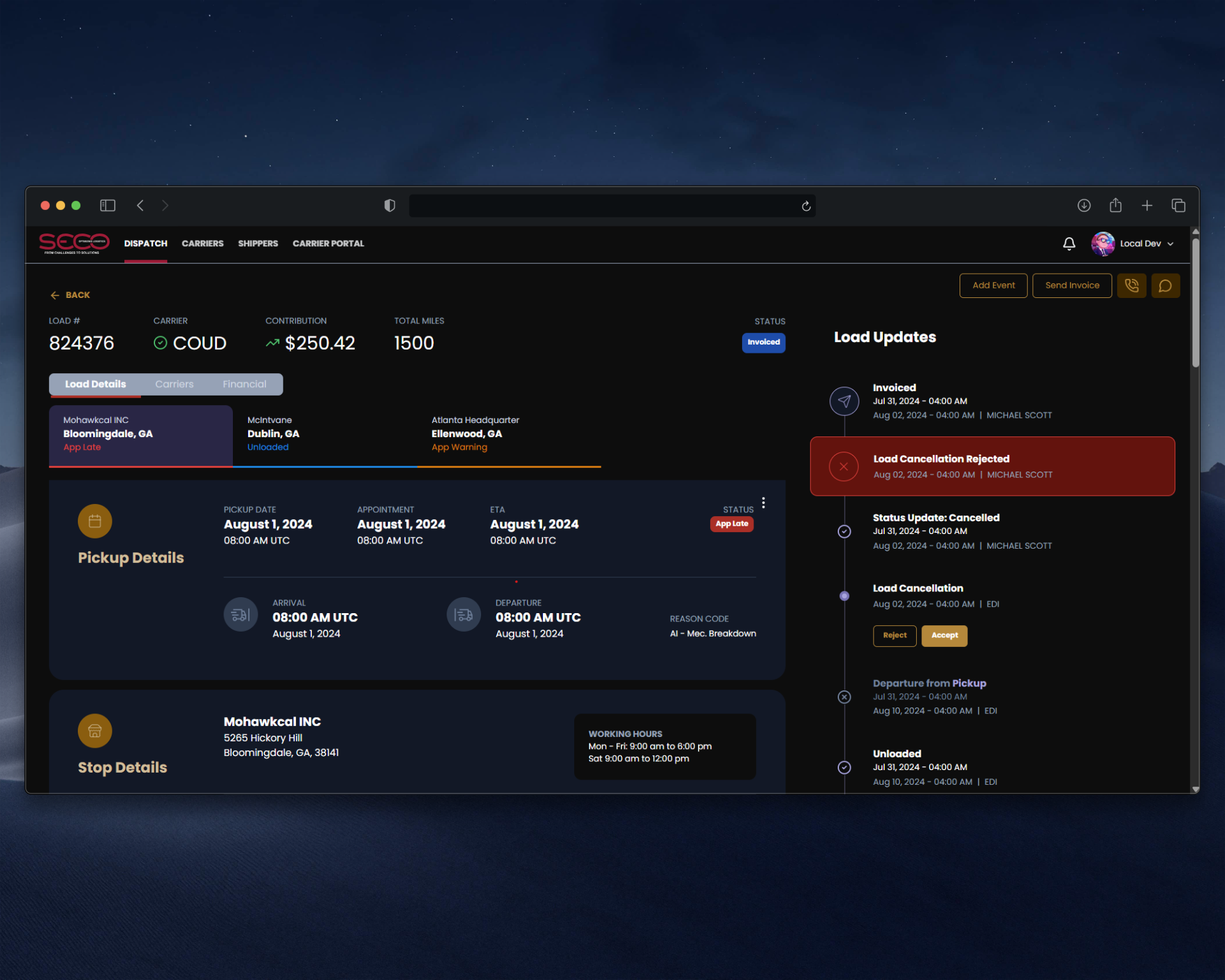Open the chat message icon button
The height and width of the screenshot is (980, 1225).
point(1165,286)
